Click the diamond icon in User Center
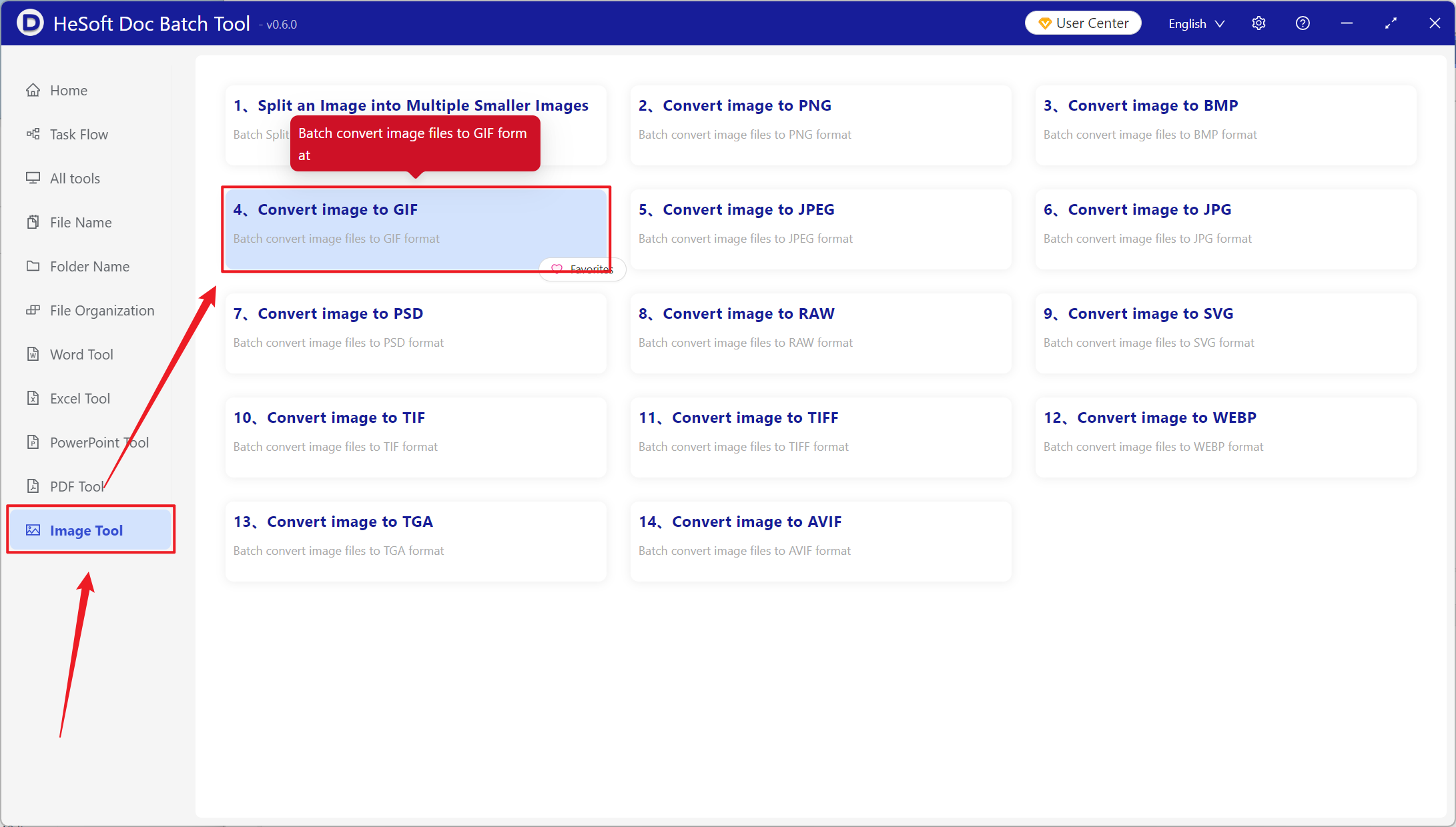 coord(1045,24)
